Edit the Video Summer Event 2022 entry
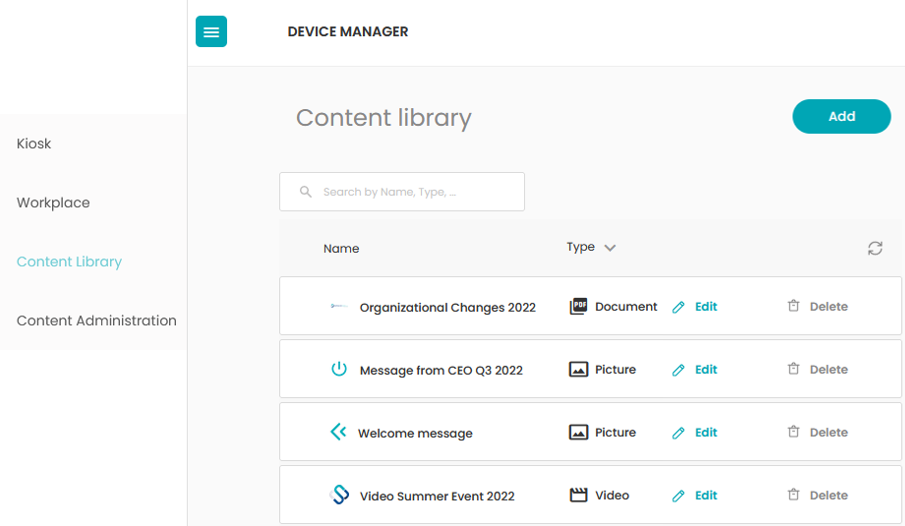 [x=706, y=495]
